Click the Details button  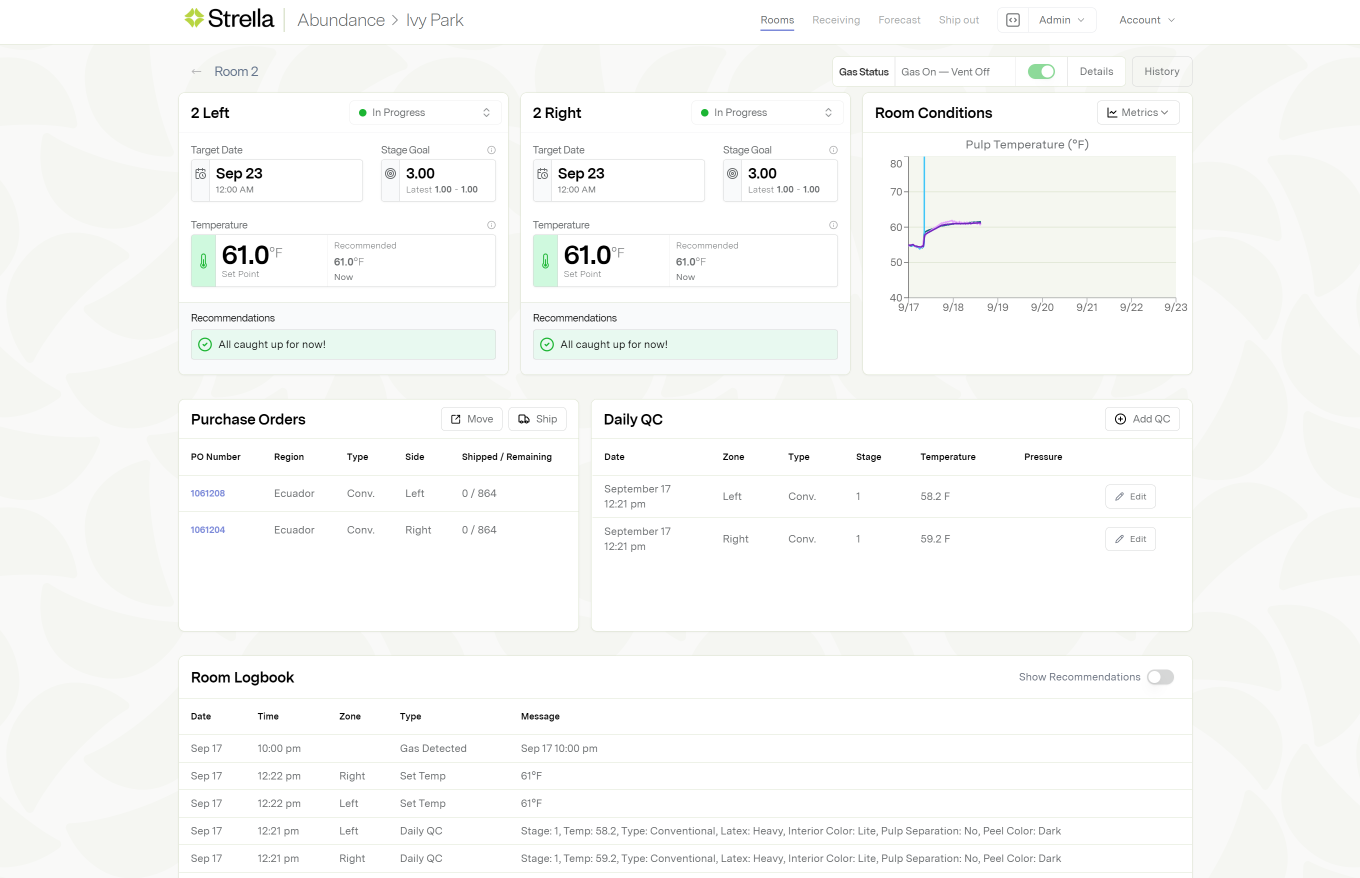[x=1096, y=72]
